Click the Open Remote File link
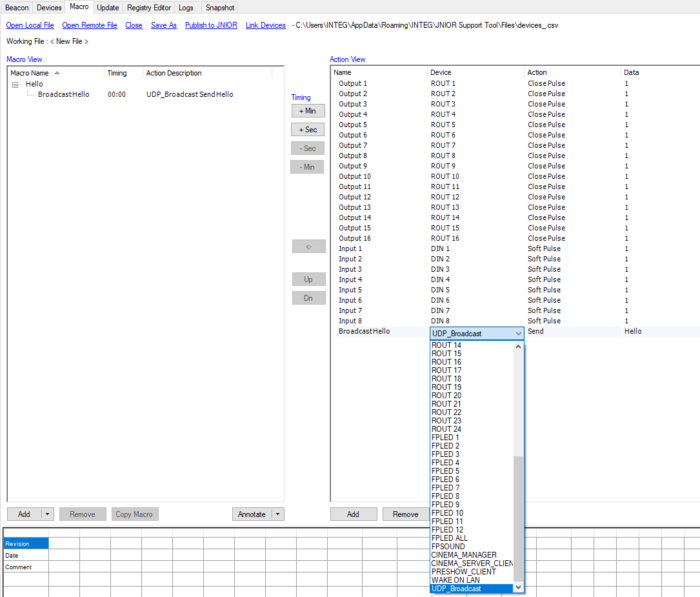 [x=89, y=25]
